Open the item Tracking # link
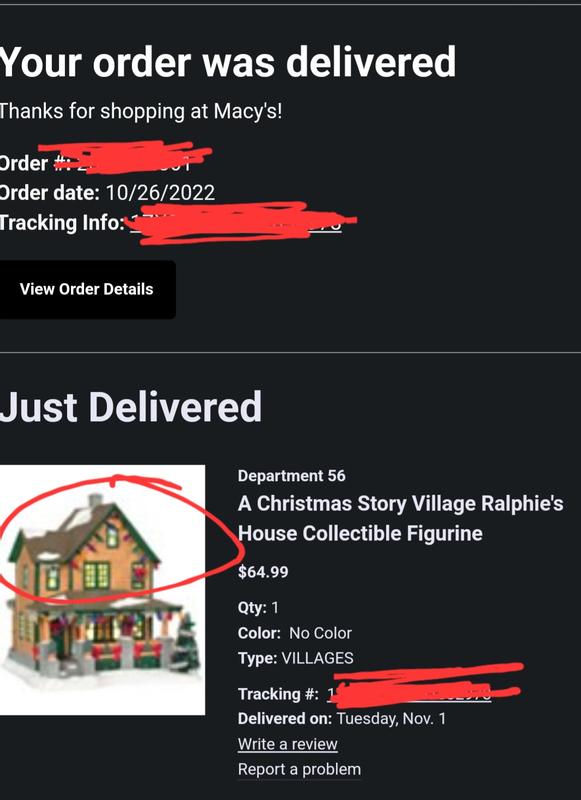Screen dimensions: 581x800 (x=409, y=693)
